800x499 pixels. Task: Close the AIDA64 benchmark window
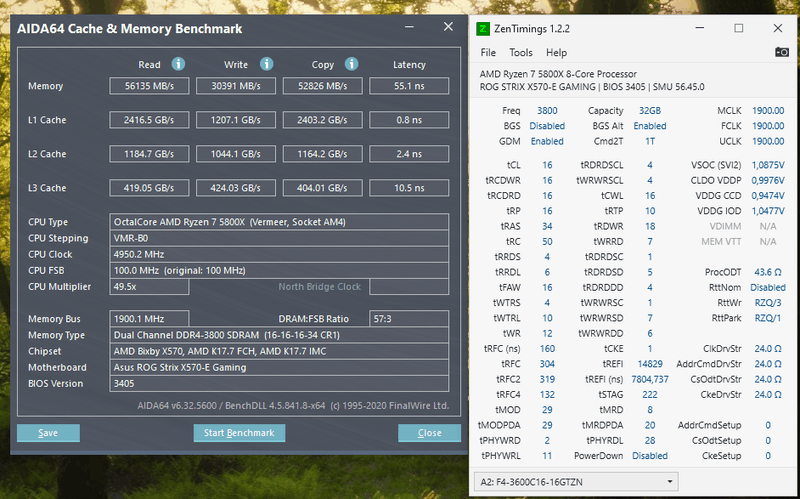pos(448,27)
